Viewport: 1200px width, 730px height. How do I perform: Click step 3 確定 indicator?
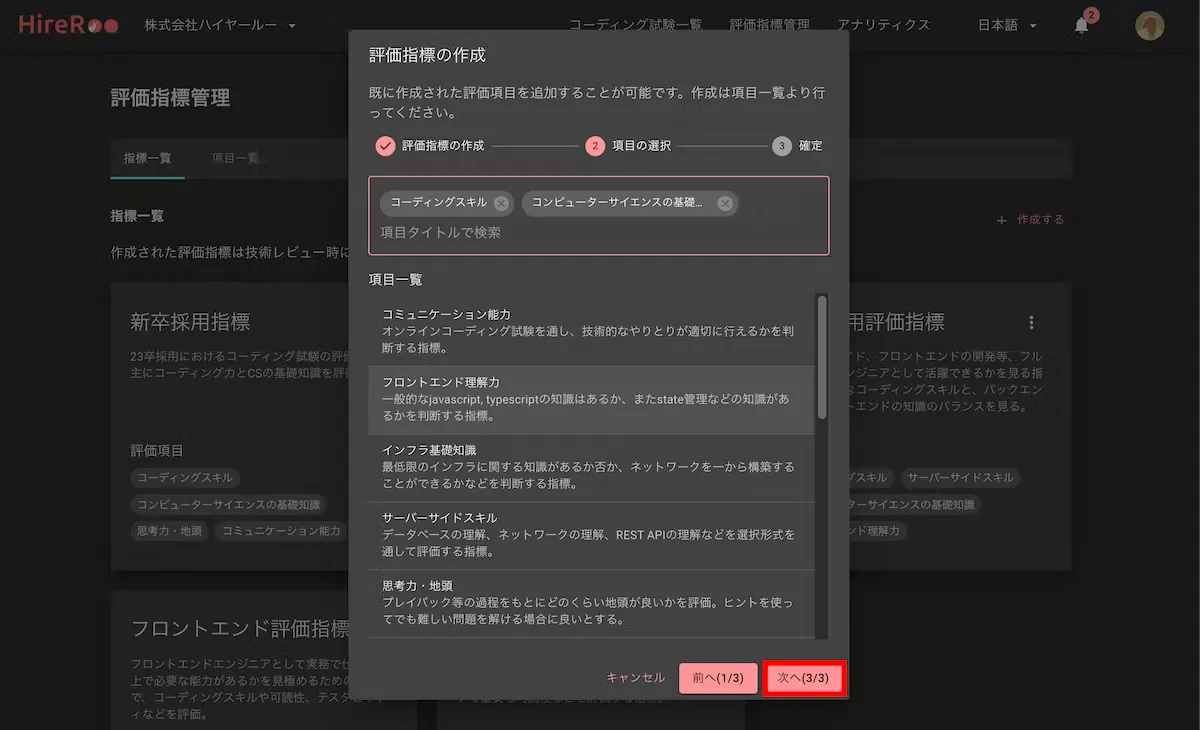click(782, 146)
